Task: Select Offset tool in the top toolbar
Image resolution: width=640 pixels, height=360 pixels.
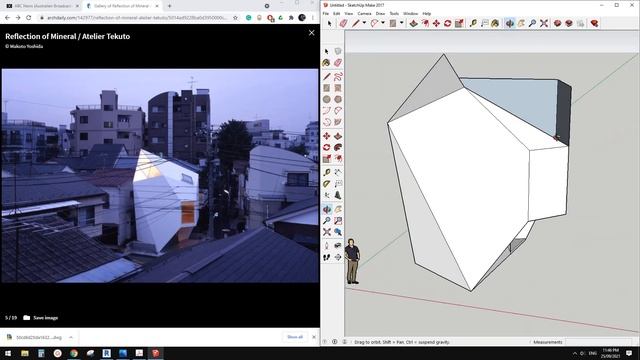Action: point(425,23)
